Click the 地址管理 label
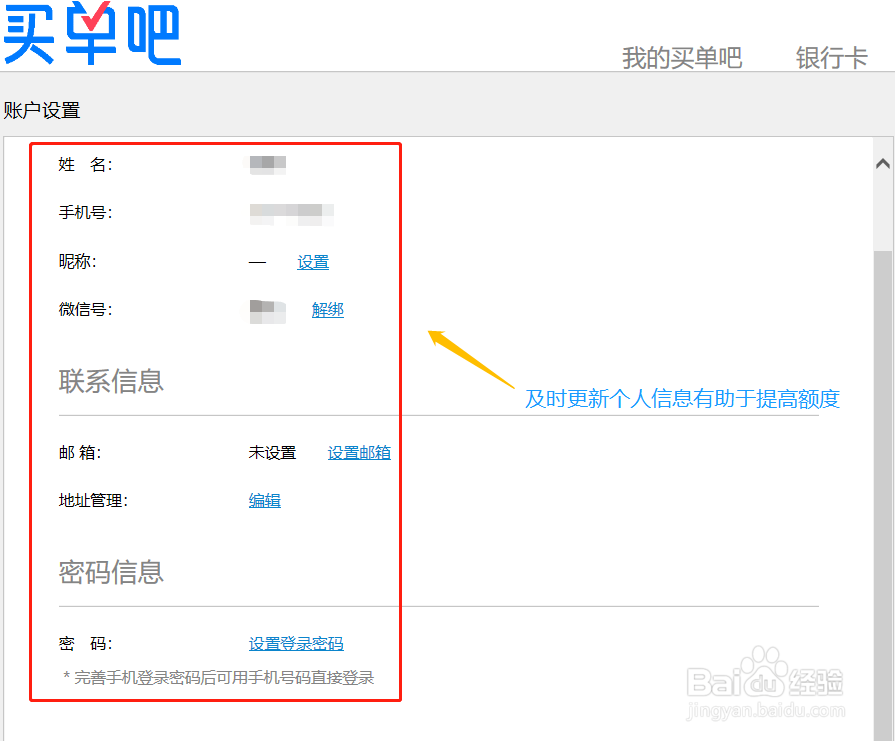The width and height of the screenshot is (895, 741). pyautogui.click(x=93, y=501)
